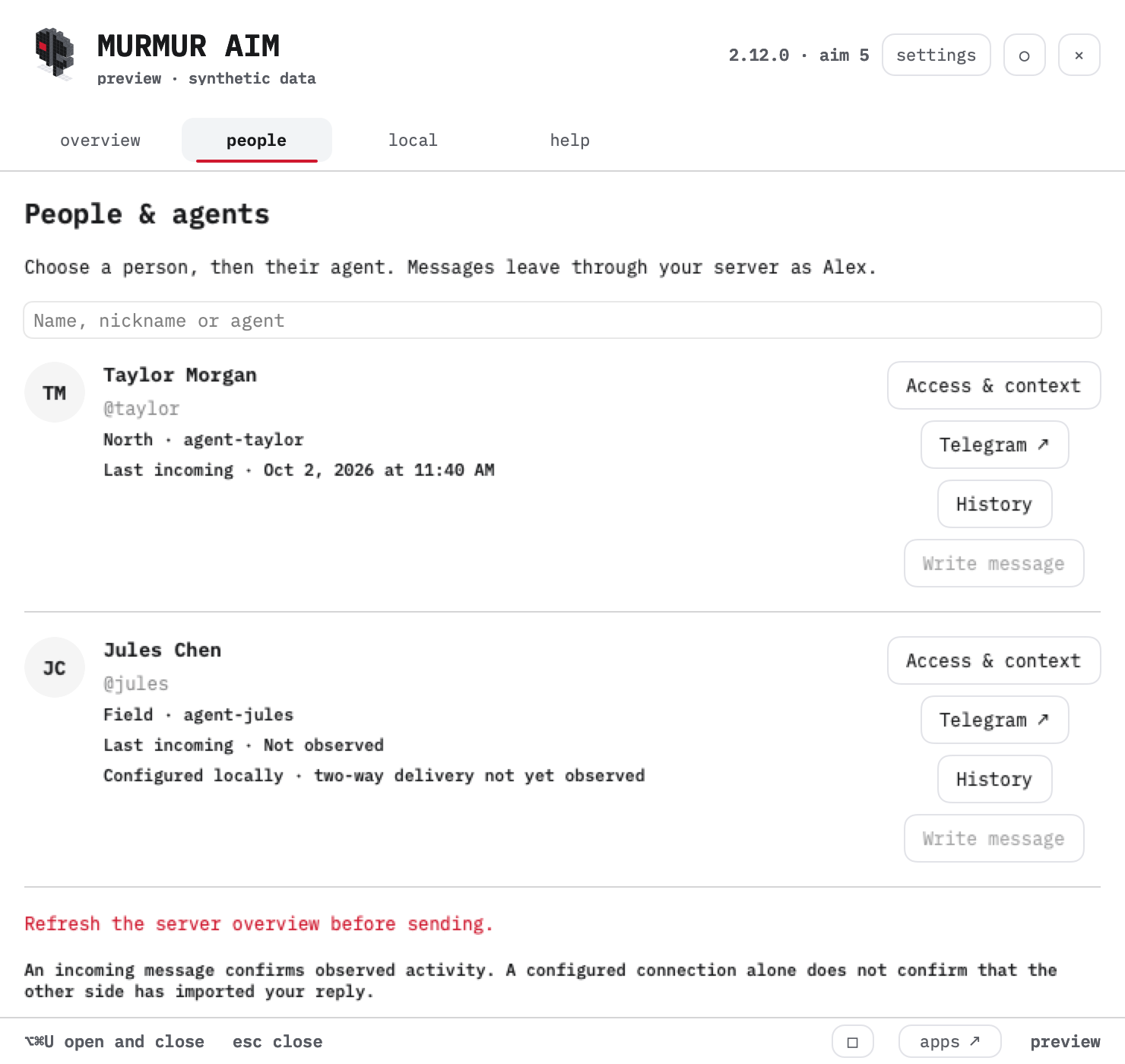Click the version '2.12.0 · aim 5' label
1125x1064 pixels.
coord(798,55)
